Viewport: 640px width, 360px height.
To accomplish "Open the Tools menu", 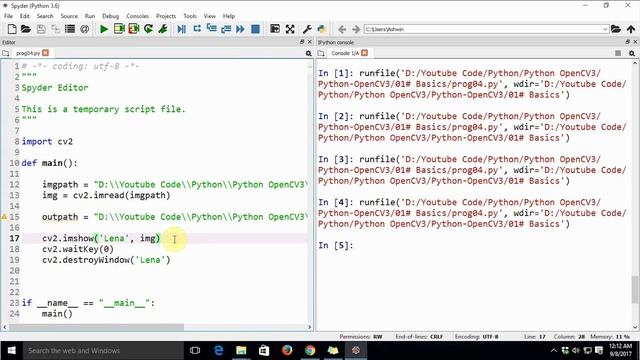I will (190, 16).
